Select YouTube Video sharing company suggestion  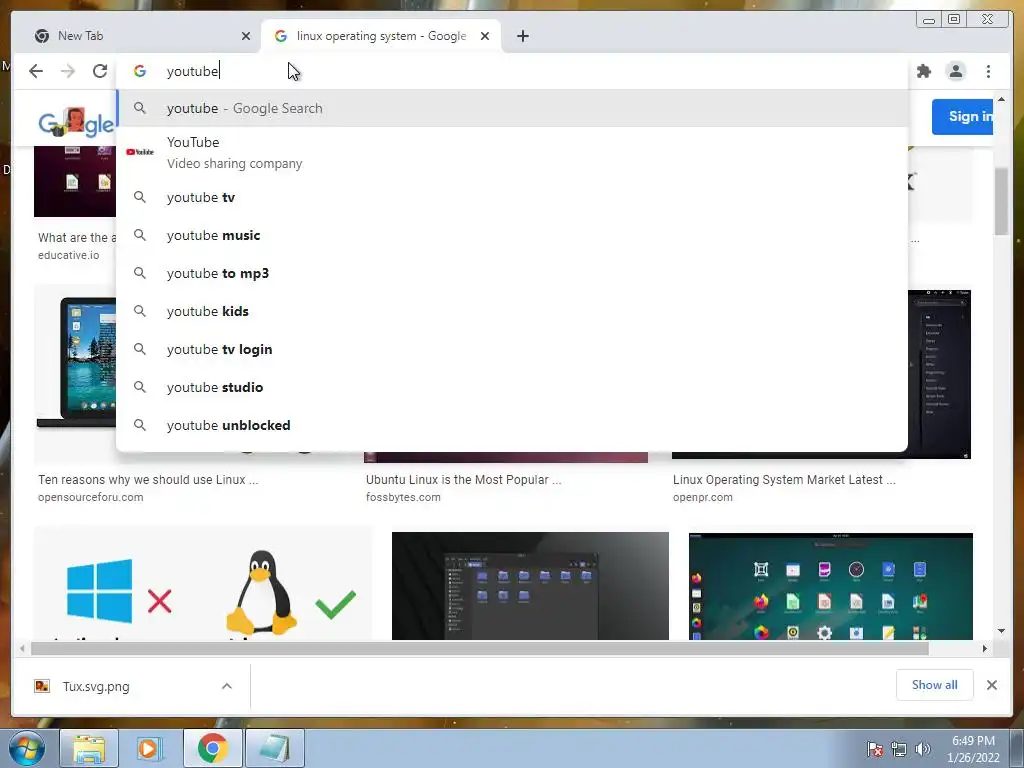click(512, 152)
